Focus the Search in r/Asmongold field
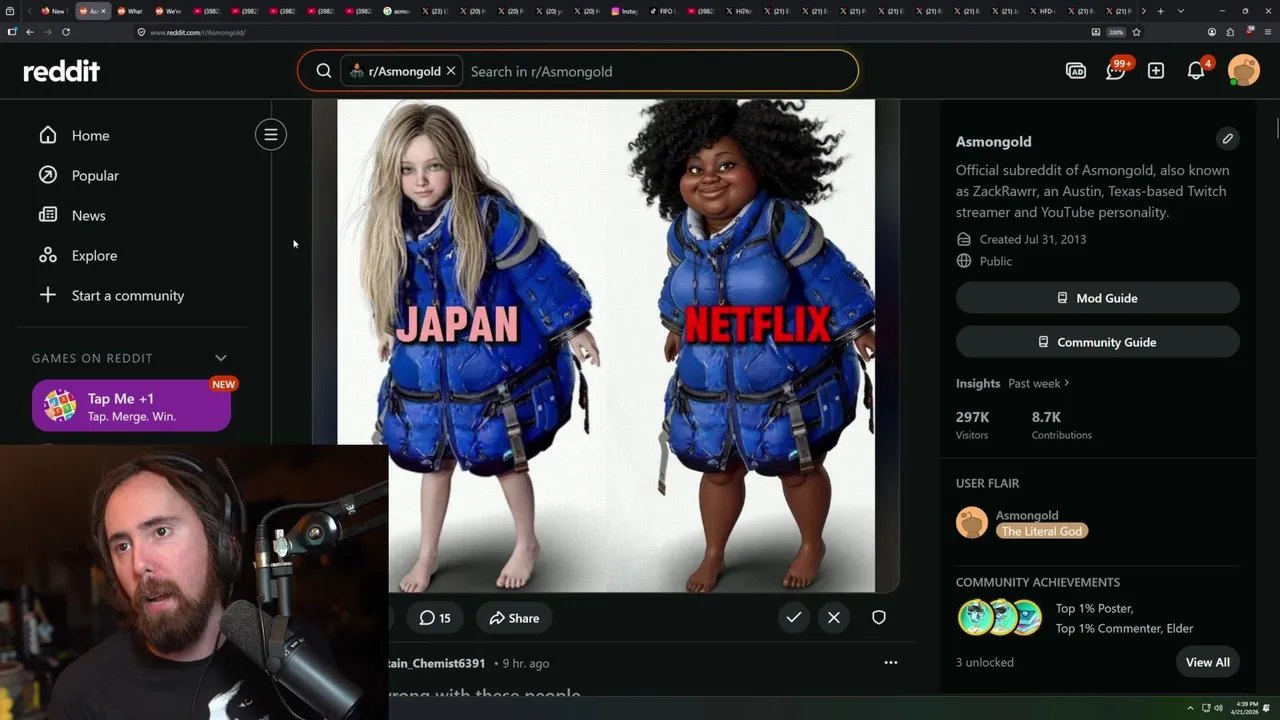Image resolution: width=1280 pixels, height=720 pixels. pyautogui.click(x=655, y=71)
